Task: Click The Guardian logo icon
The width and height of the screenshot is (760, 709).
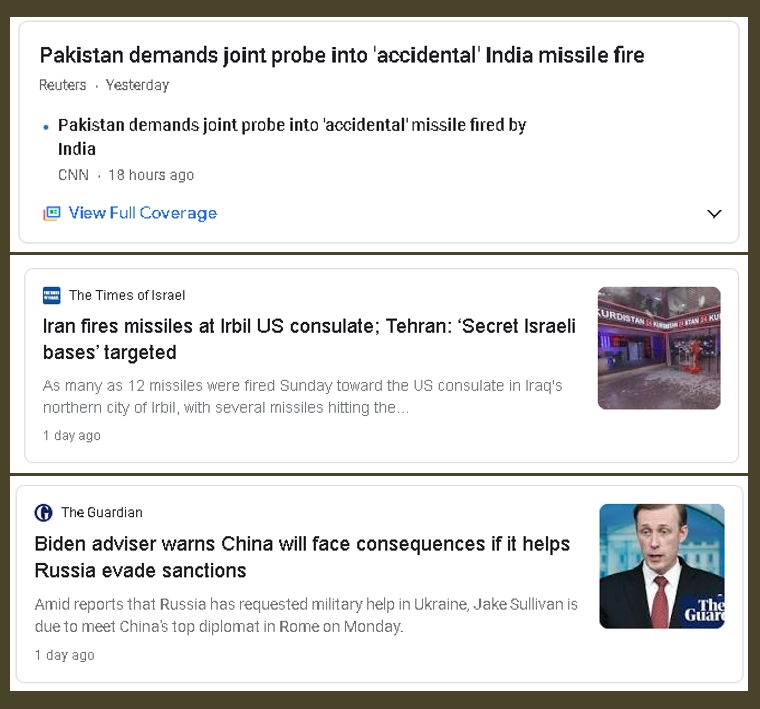Action: (44, 513)
